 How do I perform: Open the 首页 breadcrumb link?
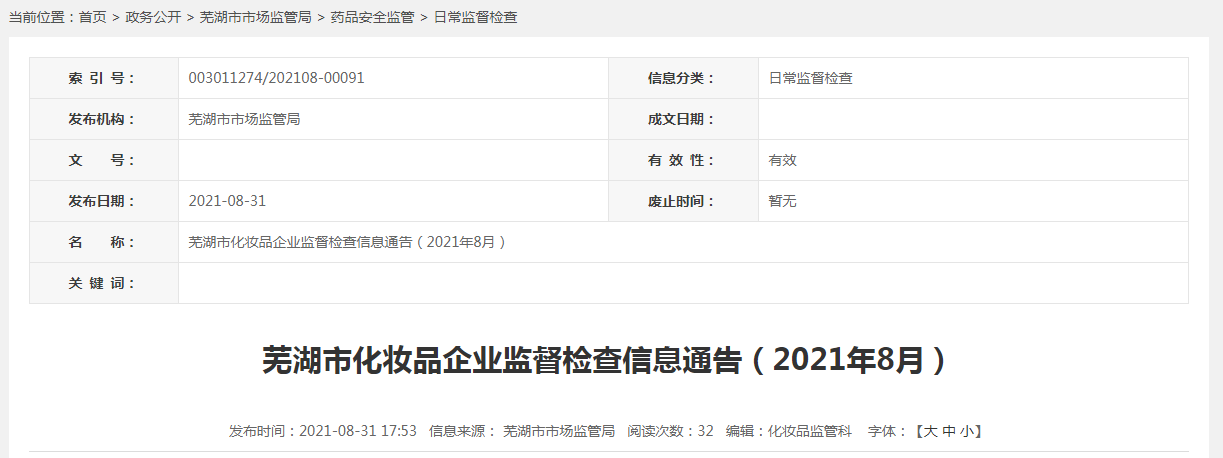93,18
